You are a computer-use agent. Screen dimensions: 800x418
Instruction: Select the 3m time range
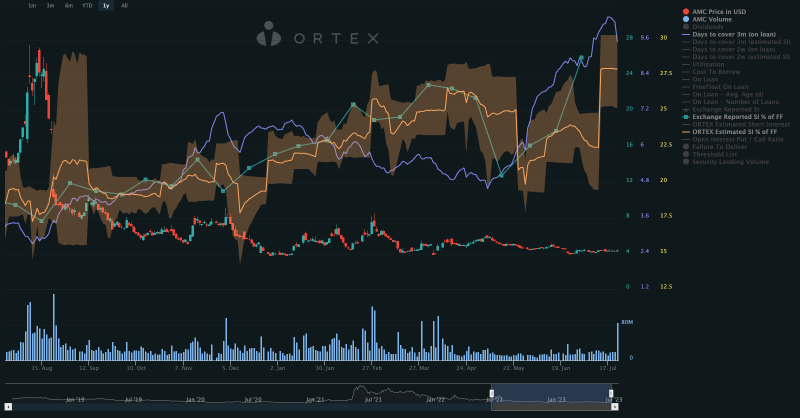pos(51,6)
